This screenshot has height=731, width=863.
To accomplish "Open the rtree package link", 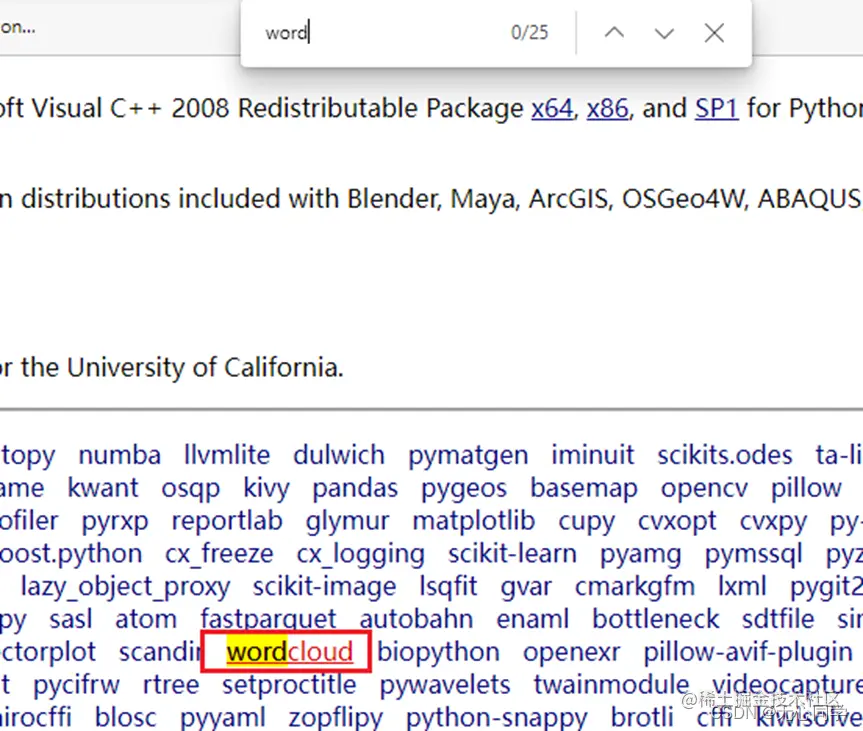I will (x=171, y=684).
